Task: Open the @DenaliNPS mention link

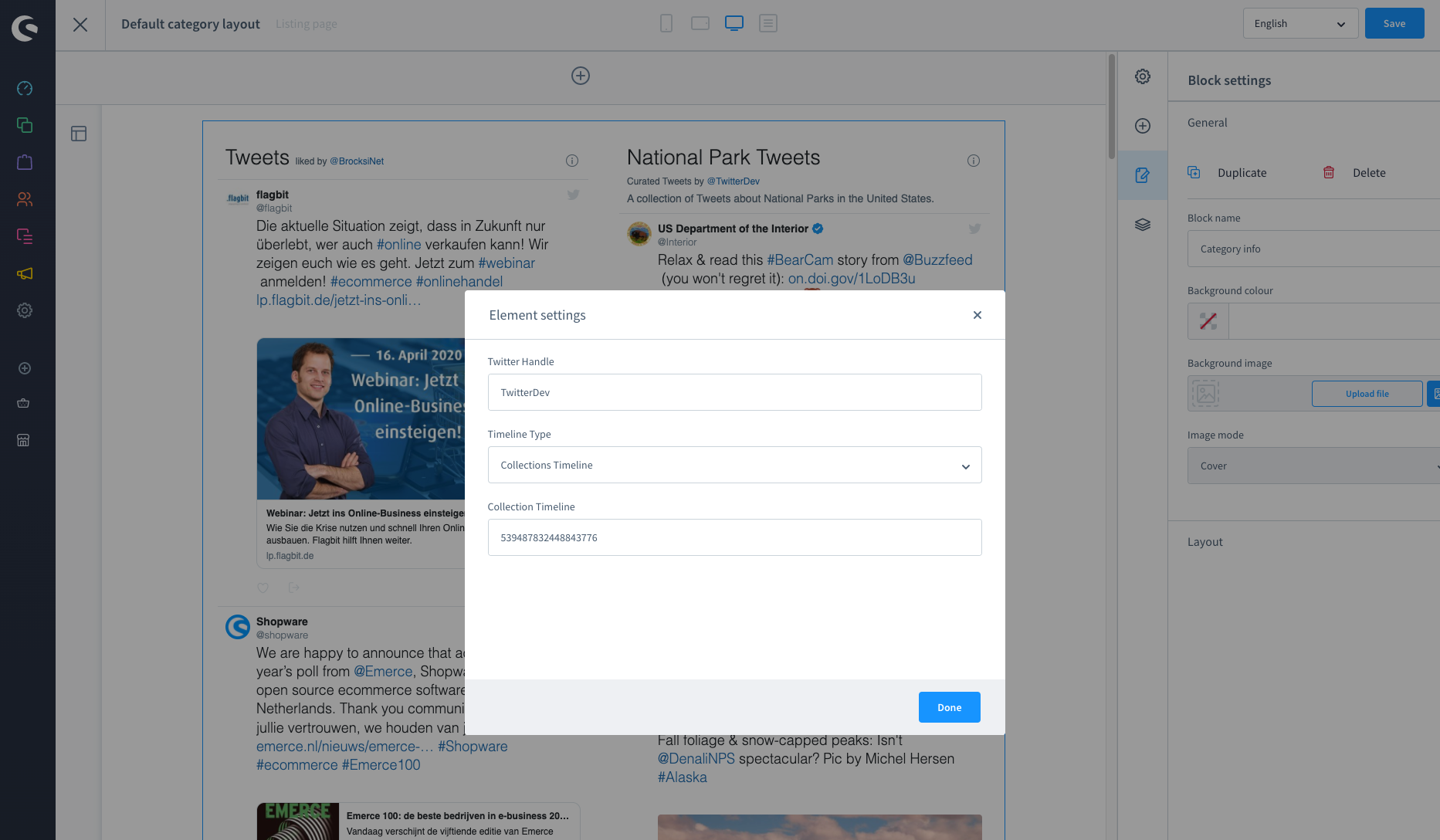Action: 696,759
